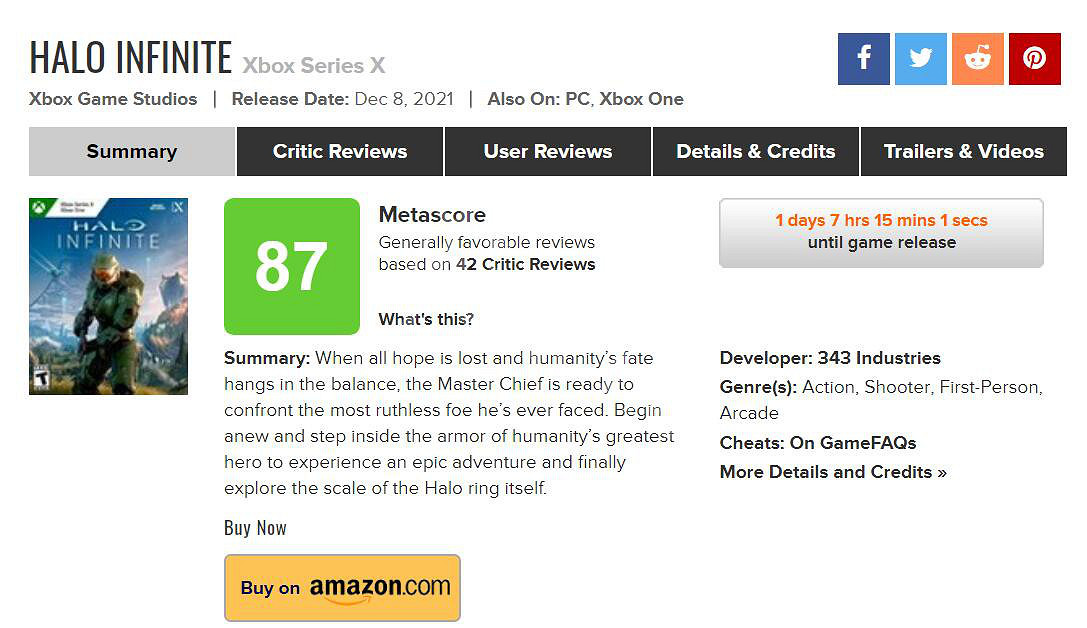The width and height of the screenshot is (1087, 628).
Task: Click the 42 Critic Reviews link
Action: (525, 265)
